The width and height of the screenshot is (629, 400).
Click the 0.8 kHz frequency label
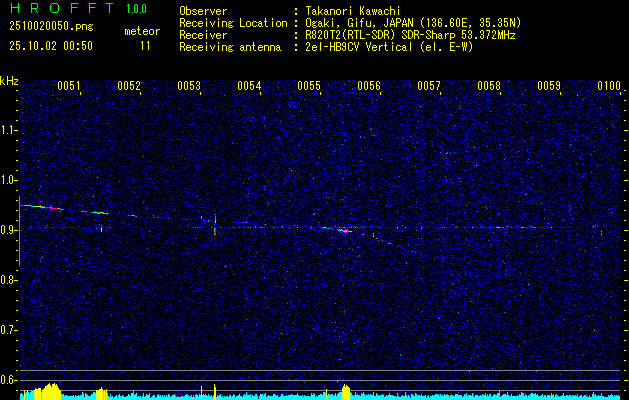10,280
